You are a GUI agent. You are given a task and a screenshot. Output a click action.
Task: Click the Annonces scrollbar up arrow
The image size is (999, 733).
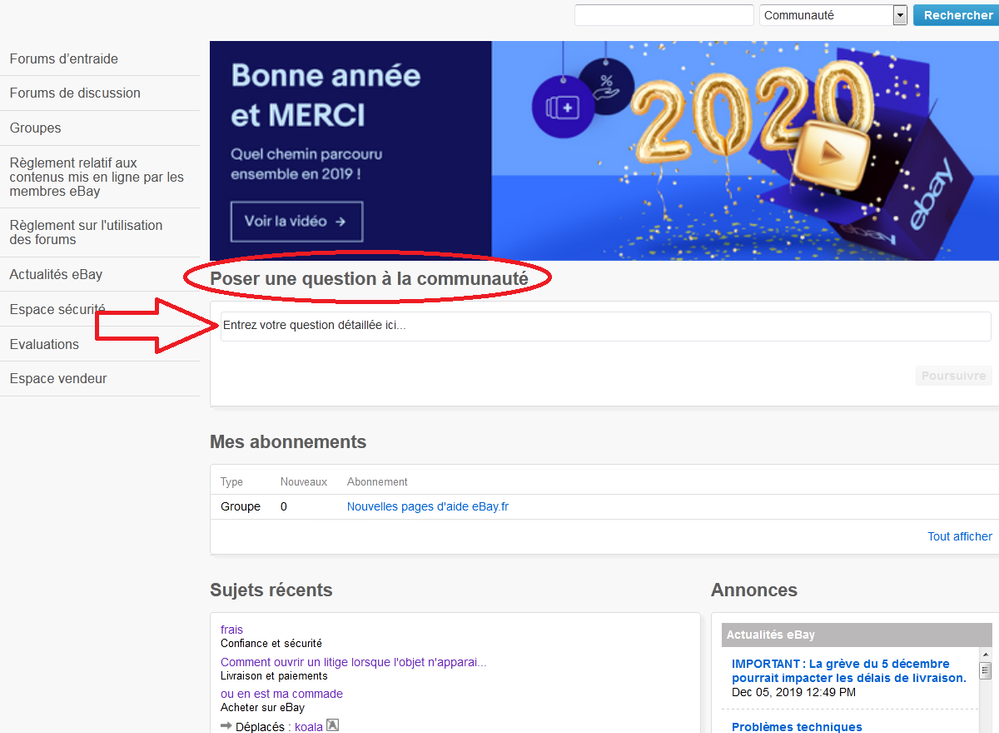tap(985, 655)
